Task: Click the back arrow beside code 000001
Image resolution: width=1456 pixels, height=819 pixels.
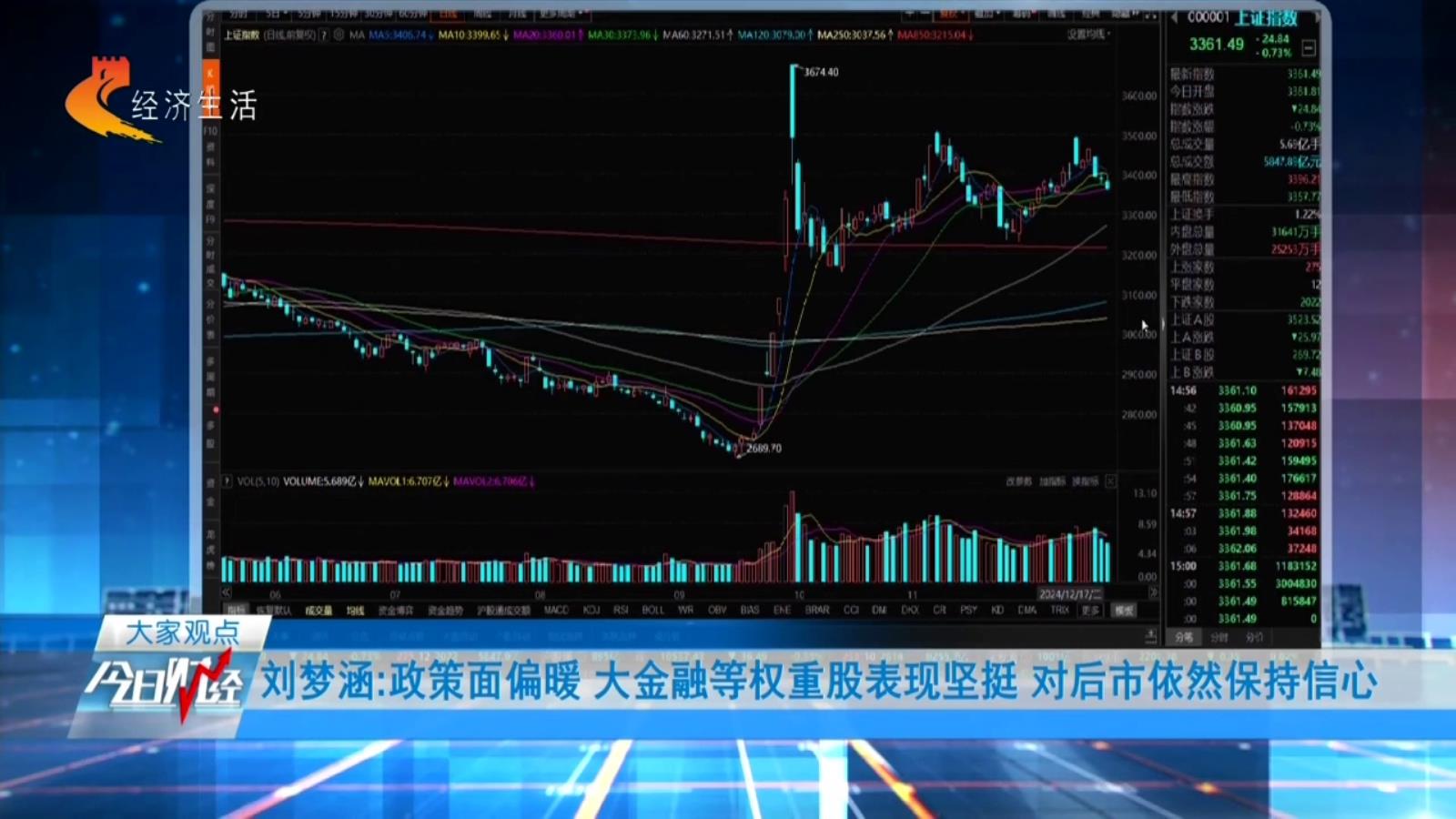Action: pyautogui.click(x=1175, y=17)
